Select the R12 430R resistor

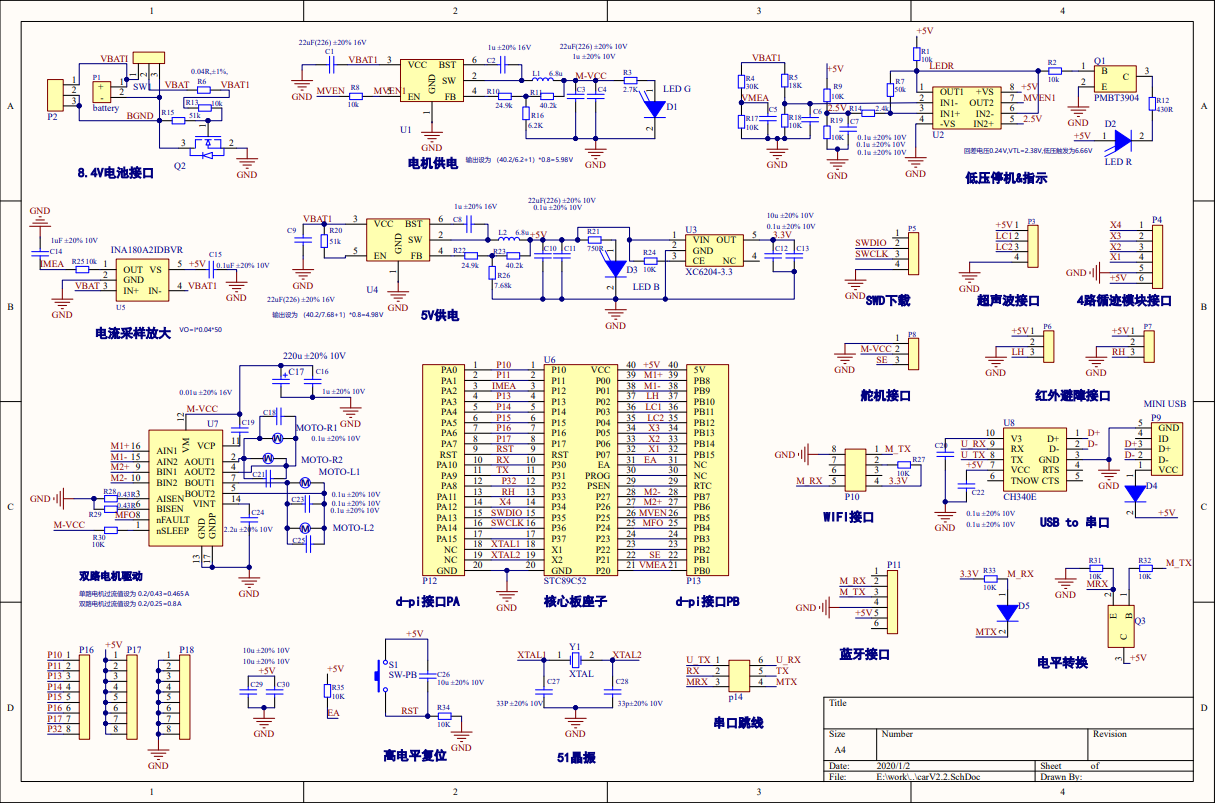1153,105
